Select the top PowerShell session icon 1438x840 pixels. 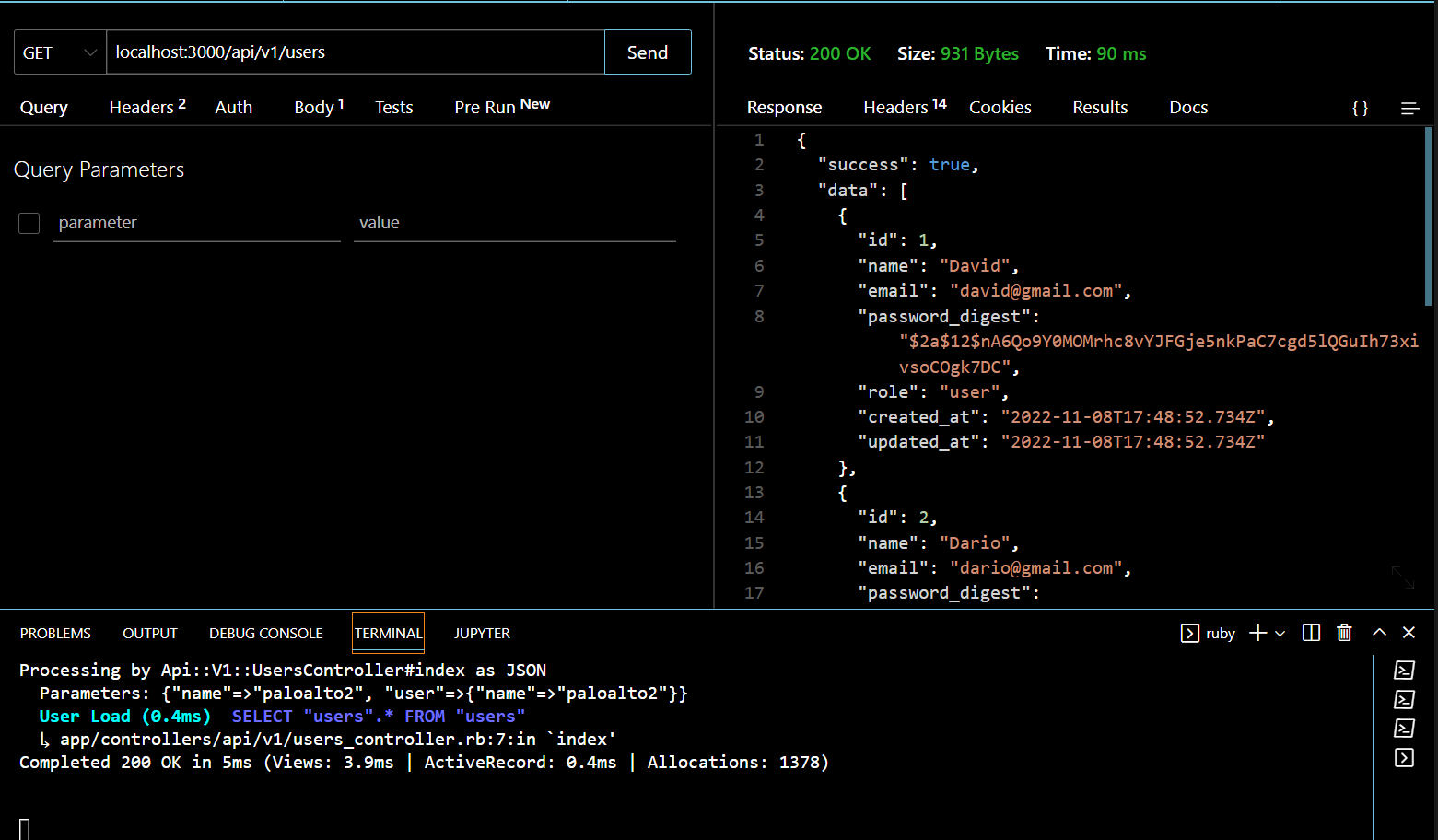click(x=1404, y=670)
